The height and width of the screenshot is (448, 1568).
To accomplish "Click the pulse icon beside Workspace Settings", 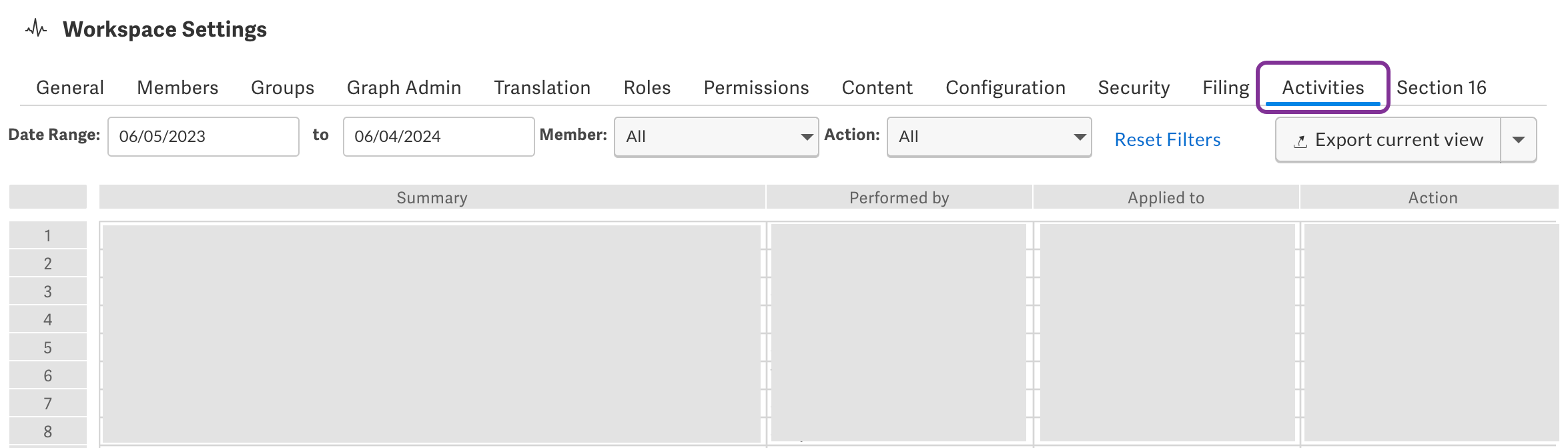I will coord(35,27).
